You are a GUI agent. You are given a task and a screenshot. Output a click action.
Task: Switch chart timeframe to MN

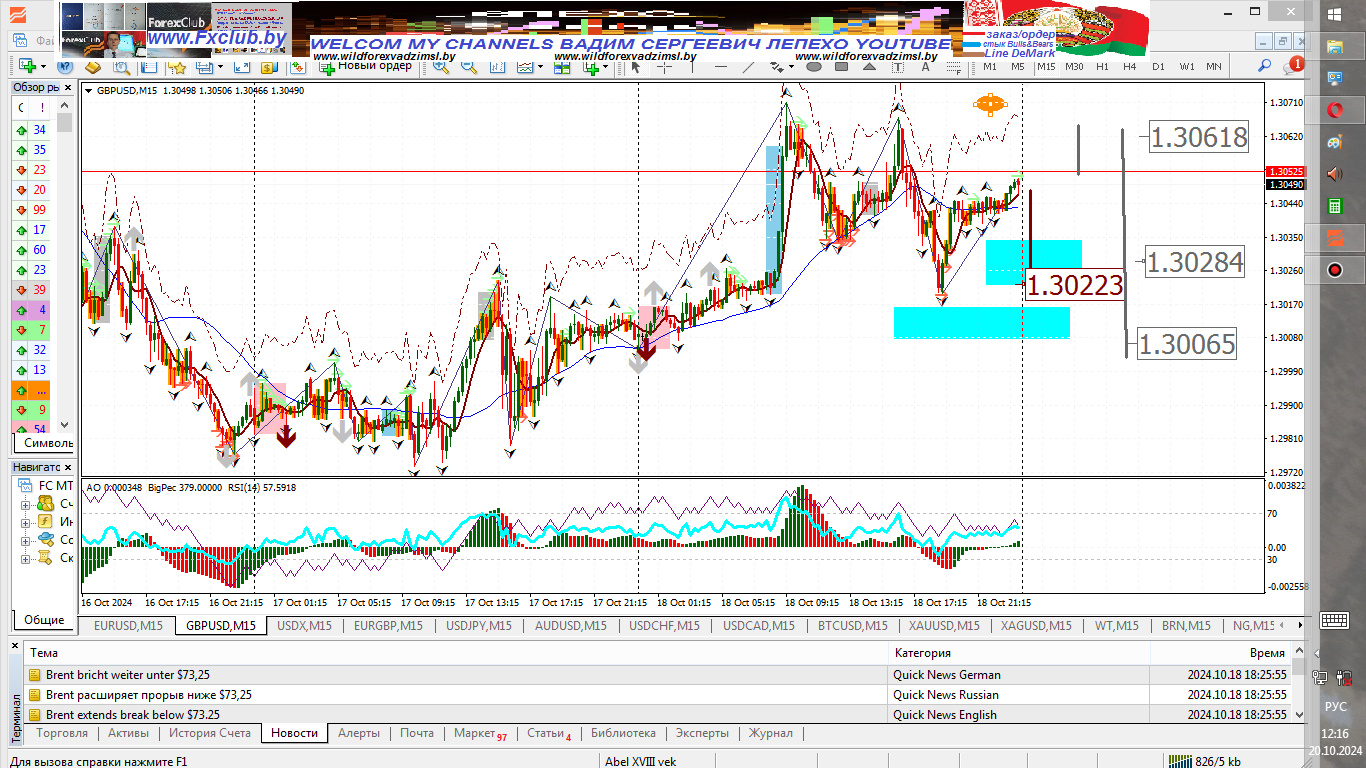point(1214,67)
